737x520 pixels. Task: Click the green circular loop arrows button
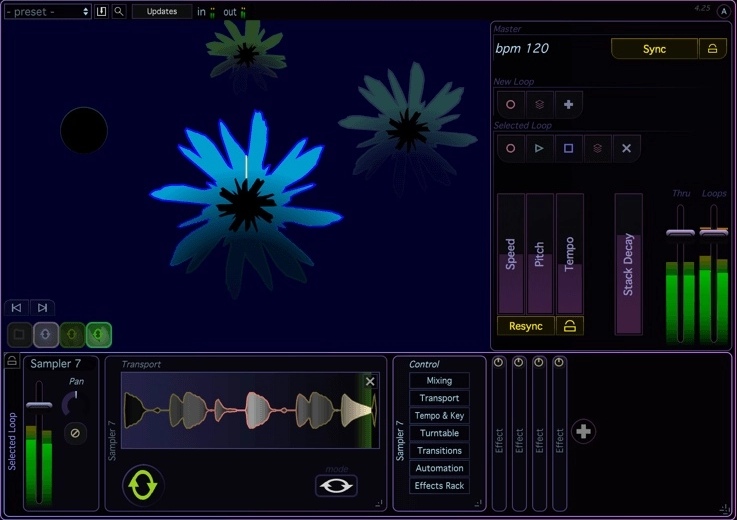(x=143, y=485)
